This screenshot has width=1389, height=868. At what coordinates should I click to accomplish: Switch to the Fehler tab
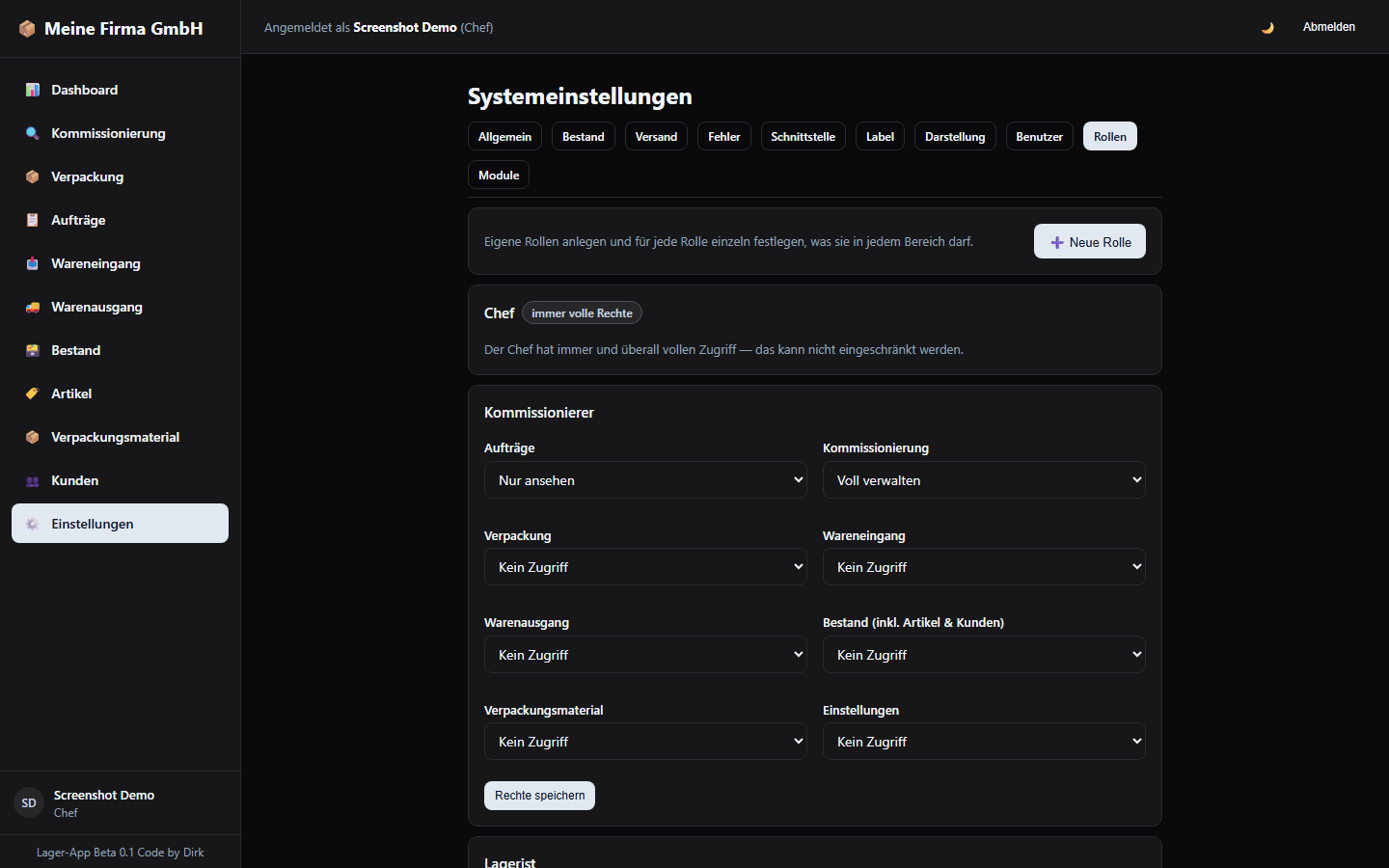tap(724, 136)
